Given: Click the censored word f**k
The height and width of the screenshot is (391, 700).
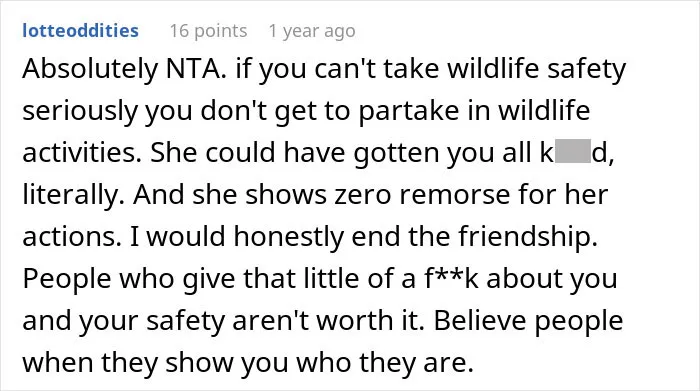Looking at the screenshot, I should 451,278.
